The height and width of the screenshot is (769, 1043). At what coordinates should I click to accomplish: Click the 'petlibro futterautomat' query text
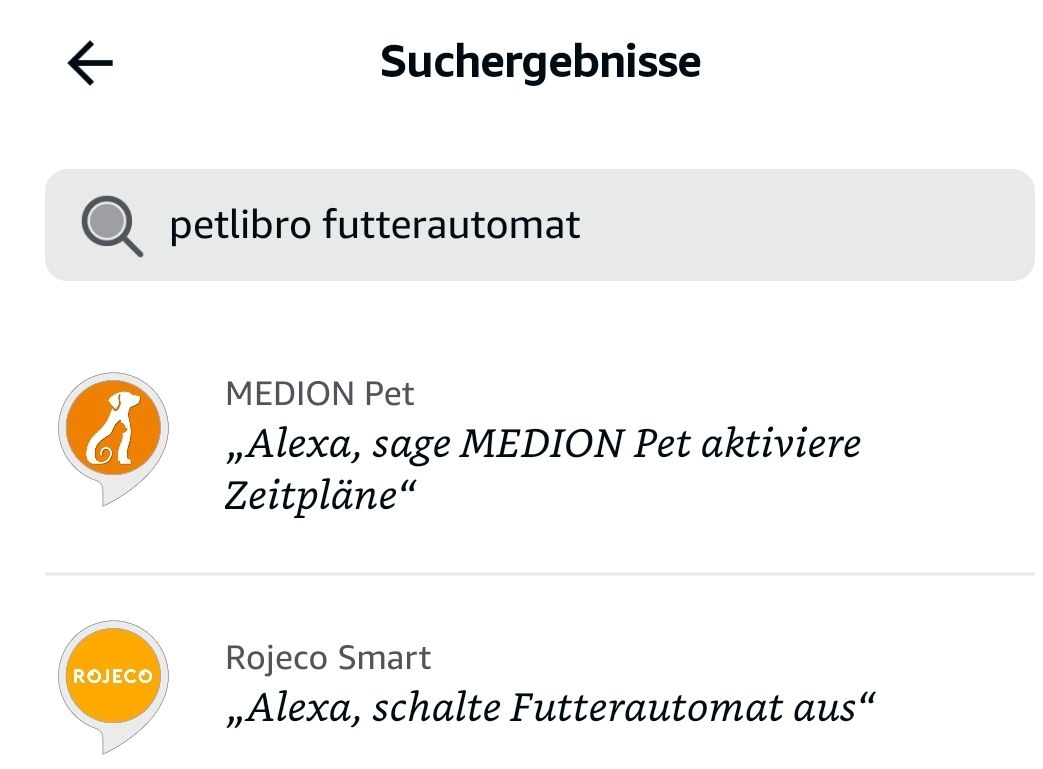pos(375,225)
